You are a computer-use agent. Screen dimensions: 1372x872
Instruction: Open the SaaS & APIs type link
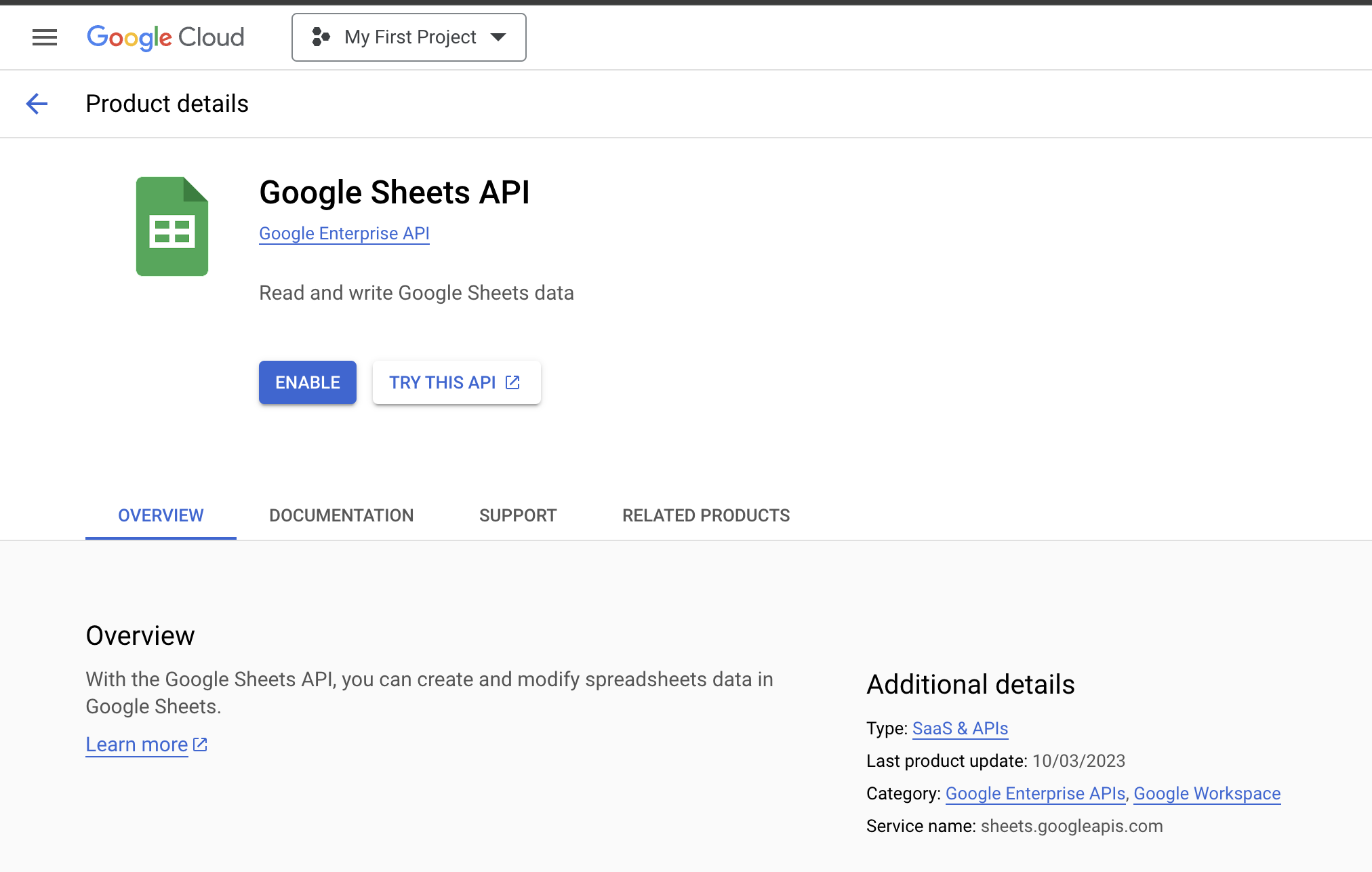point(959,728)
